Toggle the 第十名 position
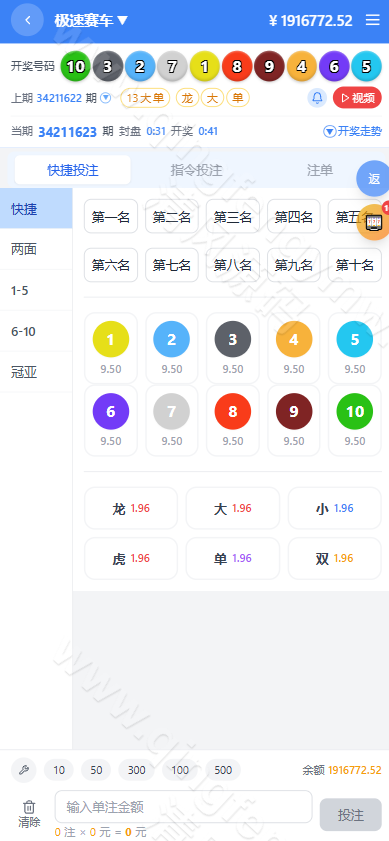Screen dimensions: 389x841 point(355,265)
